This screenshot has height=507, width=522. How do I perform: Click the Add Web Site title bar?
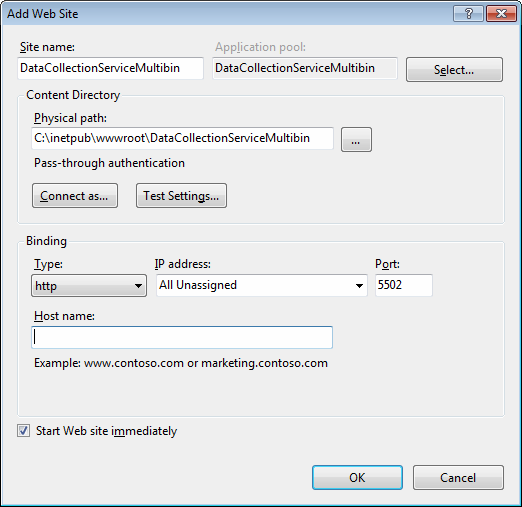click(x=227, y=14)
